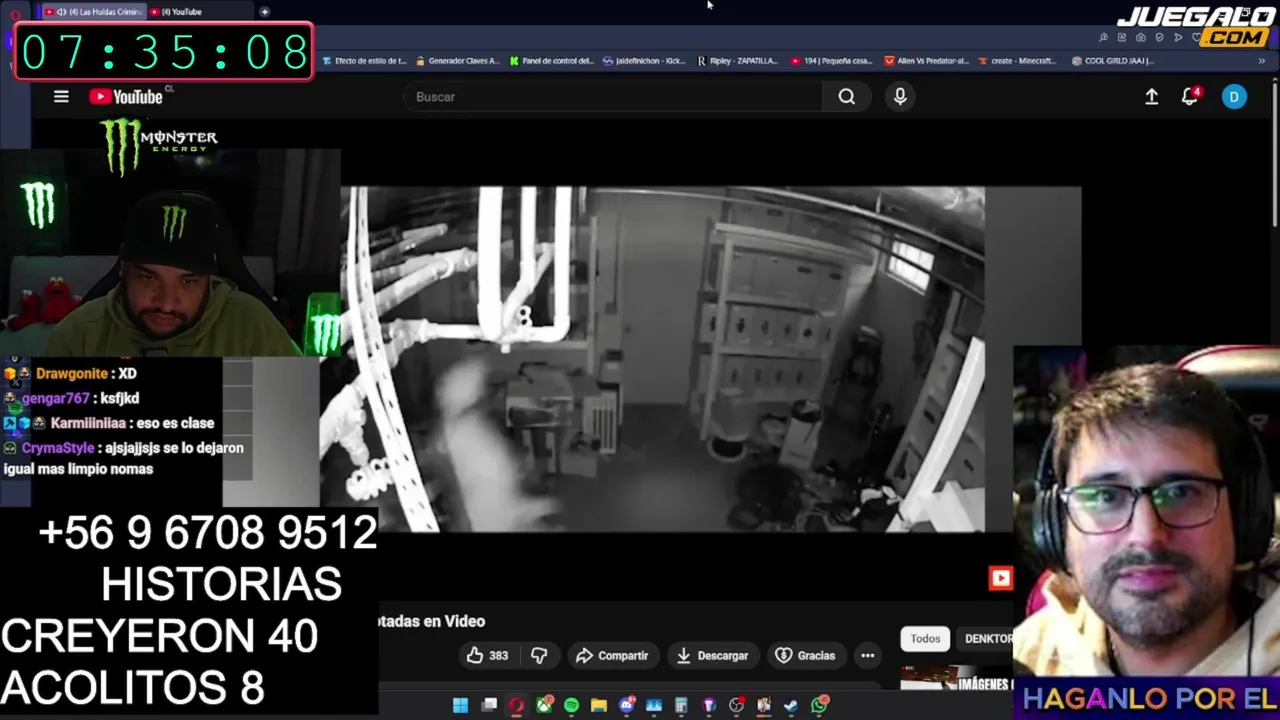Open the YouTube notifications bell
The image size is (1280, 720).
pos(1190,97)
